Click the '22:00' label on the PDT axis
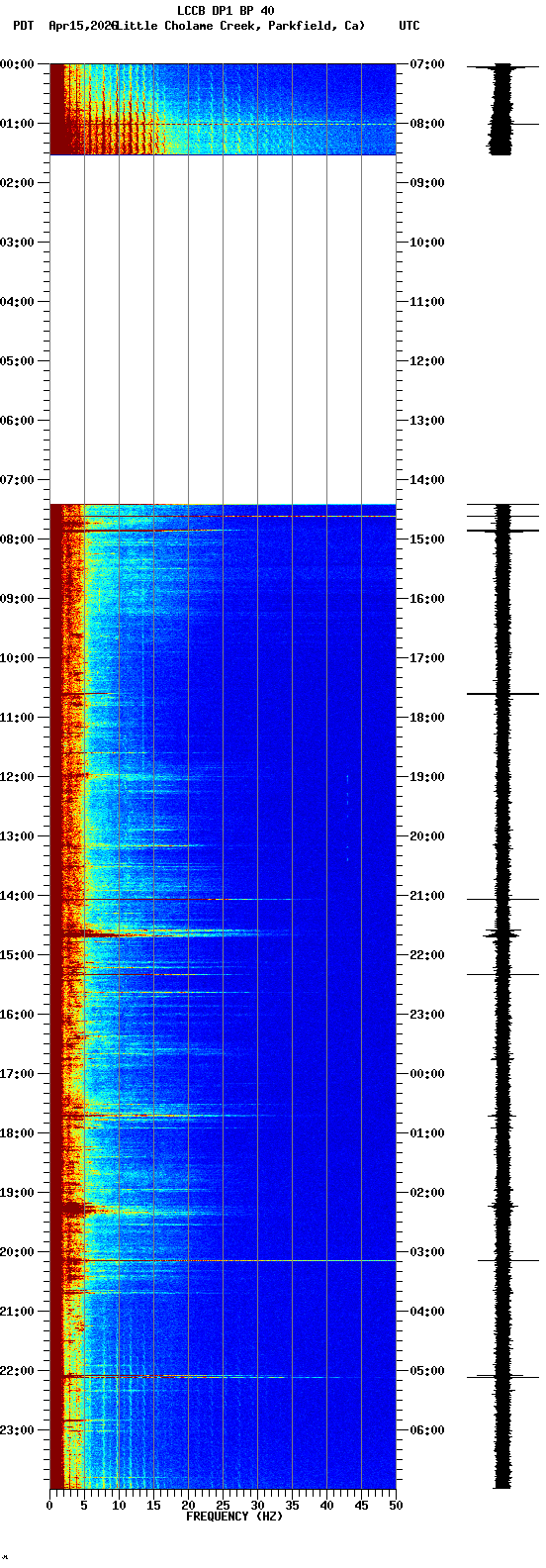The image size is (546, 1568). pyautogui.click(x=16, y=1371)
